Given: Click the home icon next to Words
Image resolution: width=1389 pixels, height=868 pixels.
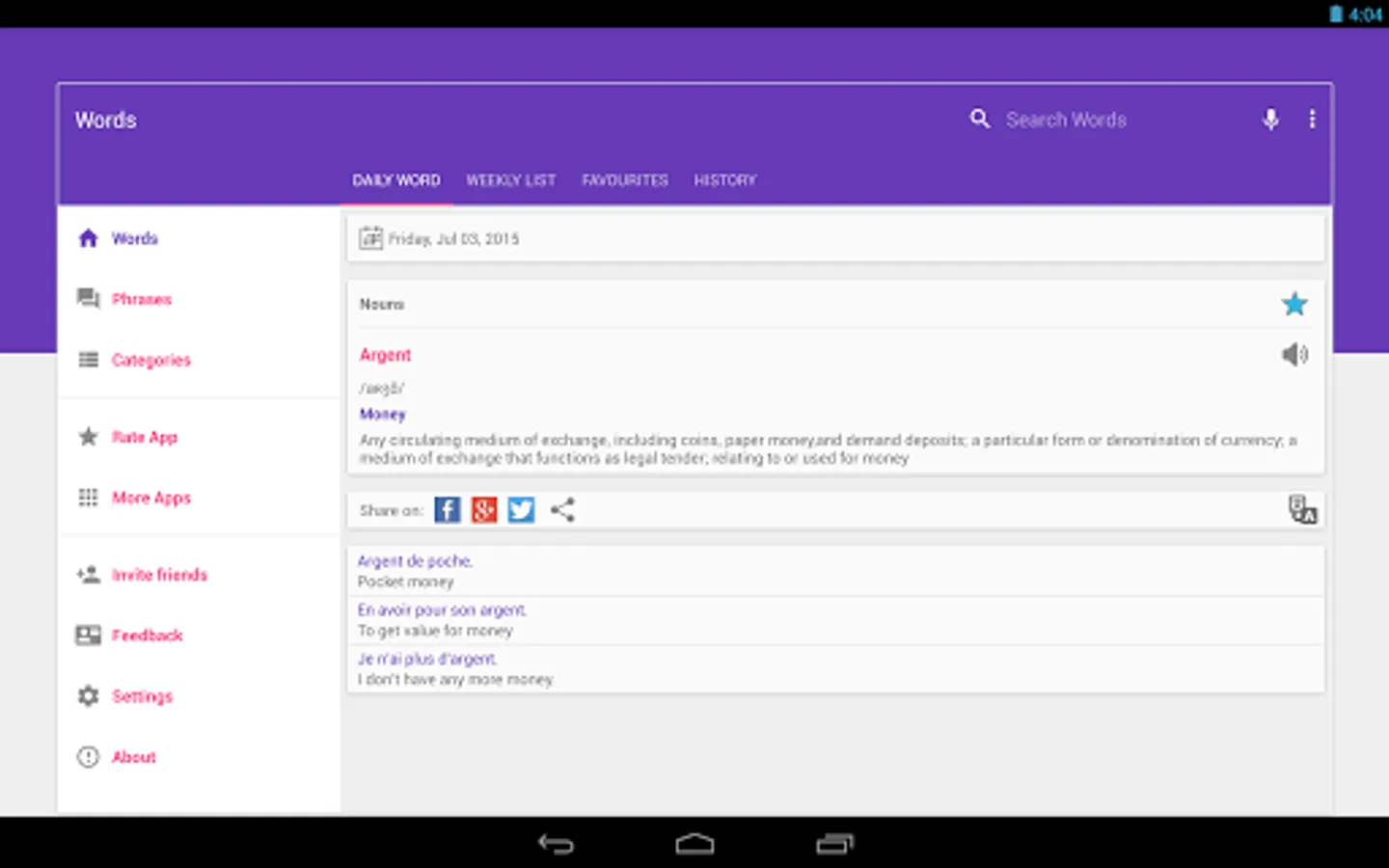Looking at the screenshot, I should (x=88, y=238).
